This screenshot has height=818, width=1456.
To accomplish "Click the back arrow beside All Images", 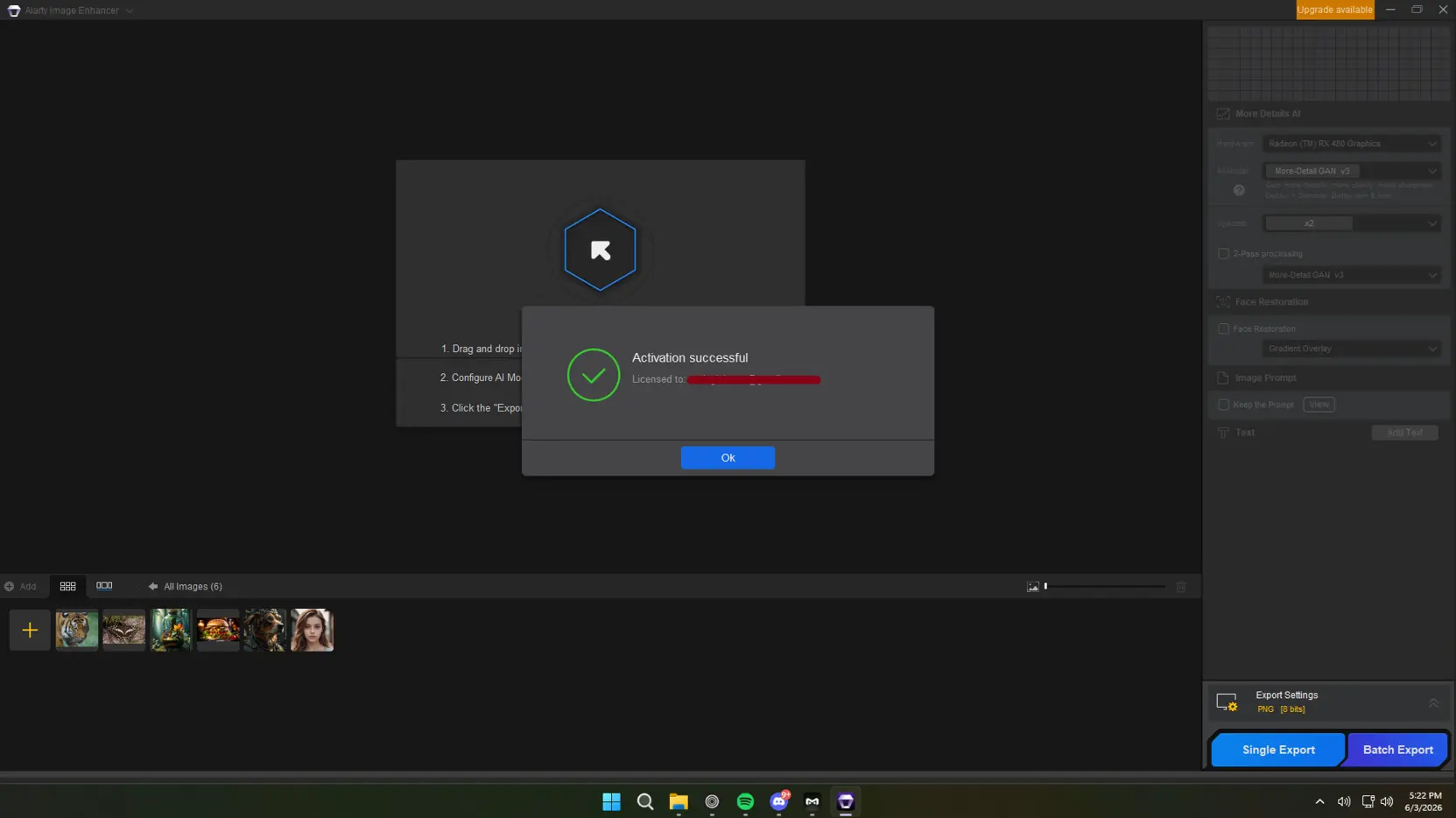I will pyautogui.click(x=153, y=587).
